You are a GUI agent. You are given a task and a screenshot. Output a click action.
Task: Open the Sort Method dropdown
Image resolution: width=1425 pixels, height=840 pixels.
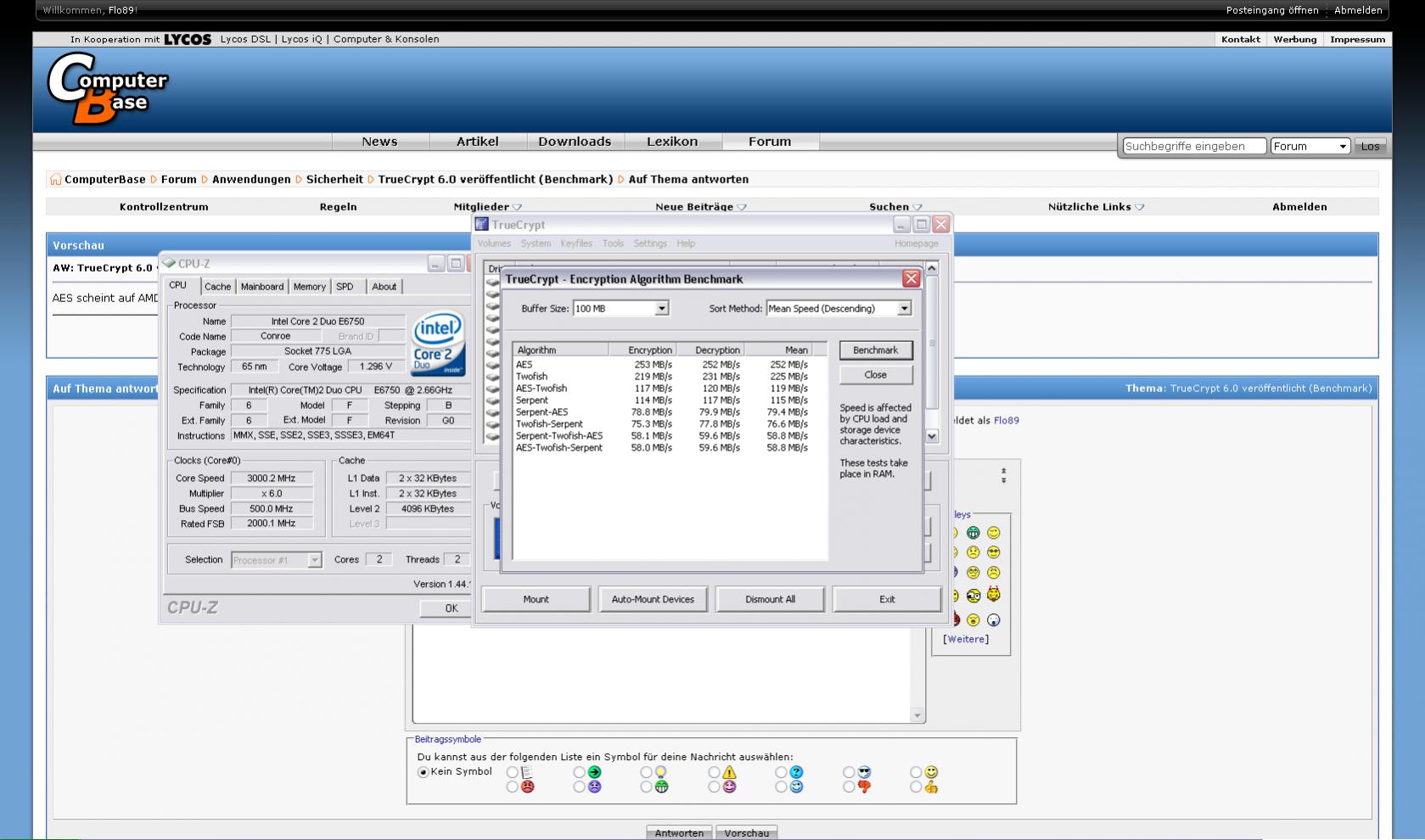904,309
